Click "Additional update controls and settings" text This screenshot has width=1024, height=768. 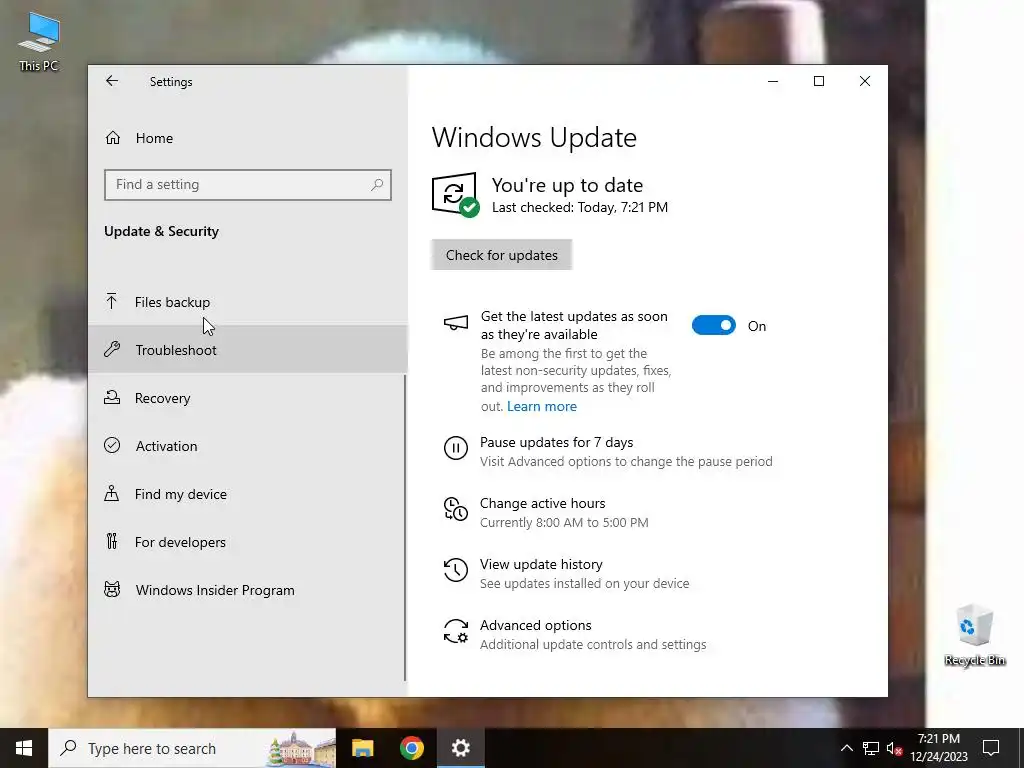(593, 645)
